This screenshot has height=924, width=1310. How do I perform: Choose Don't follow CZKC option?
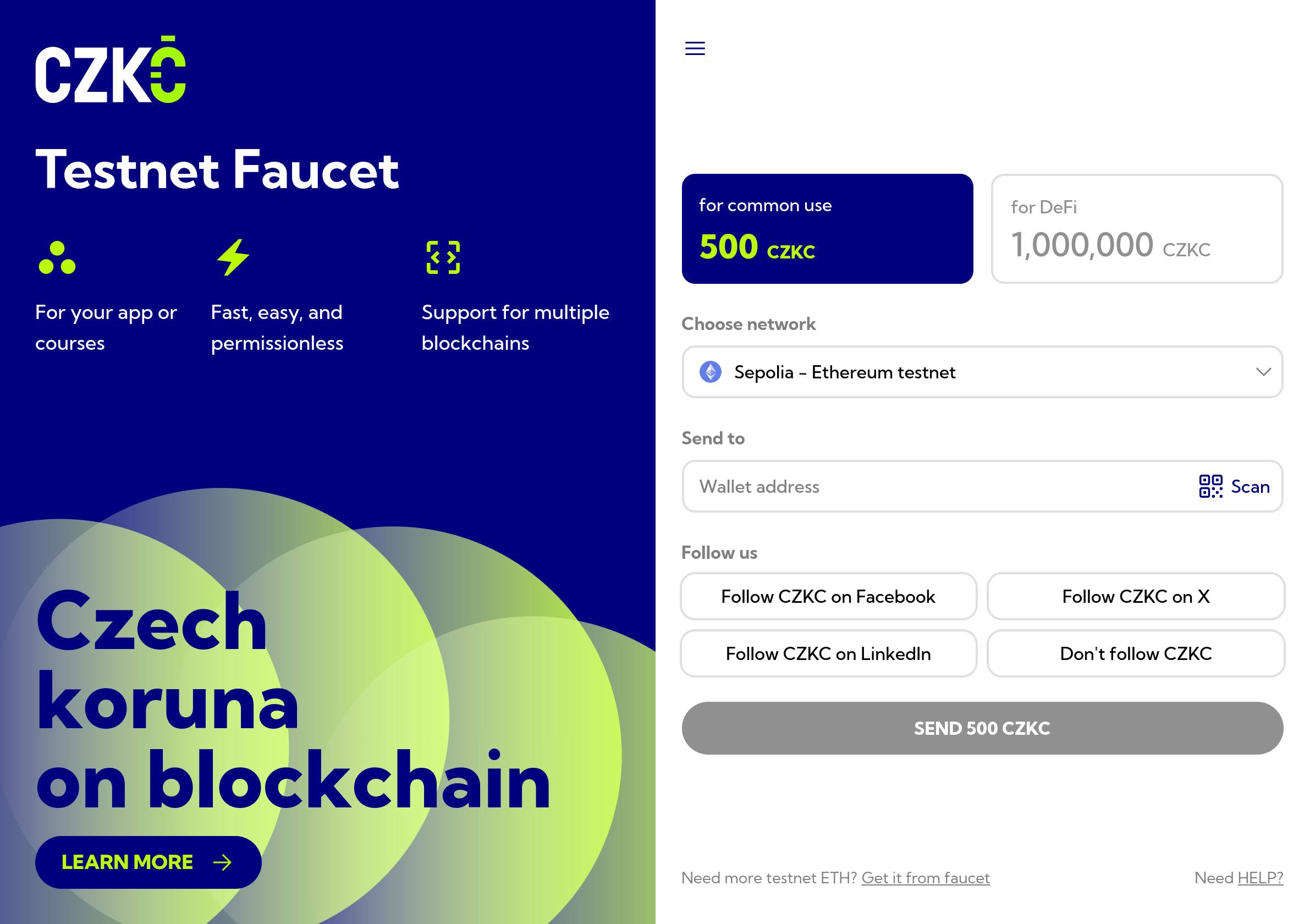click(1136, 653)
